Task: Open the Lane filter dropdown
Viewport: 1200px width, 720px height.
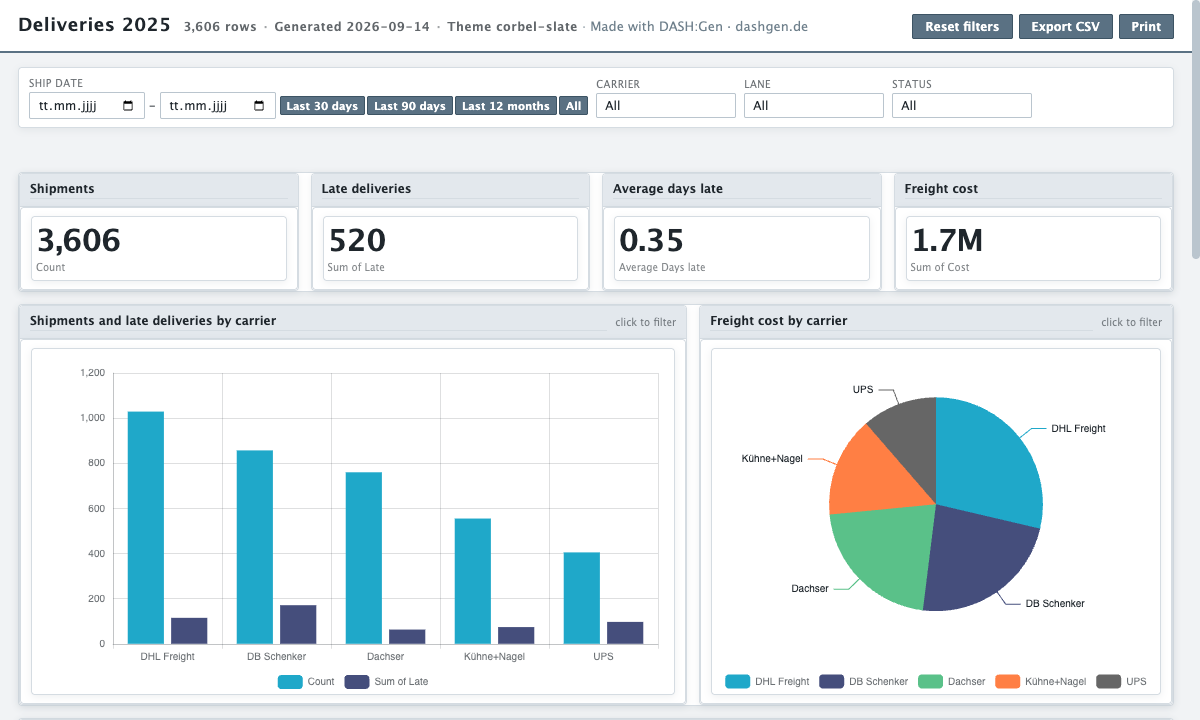Action: click(x=814, y=106)
